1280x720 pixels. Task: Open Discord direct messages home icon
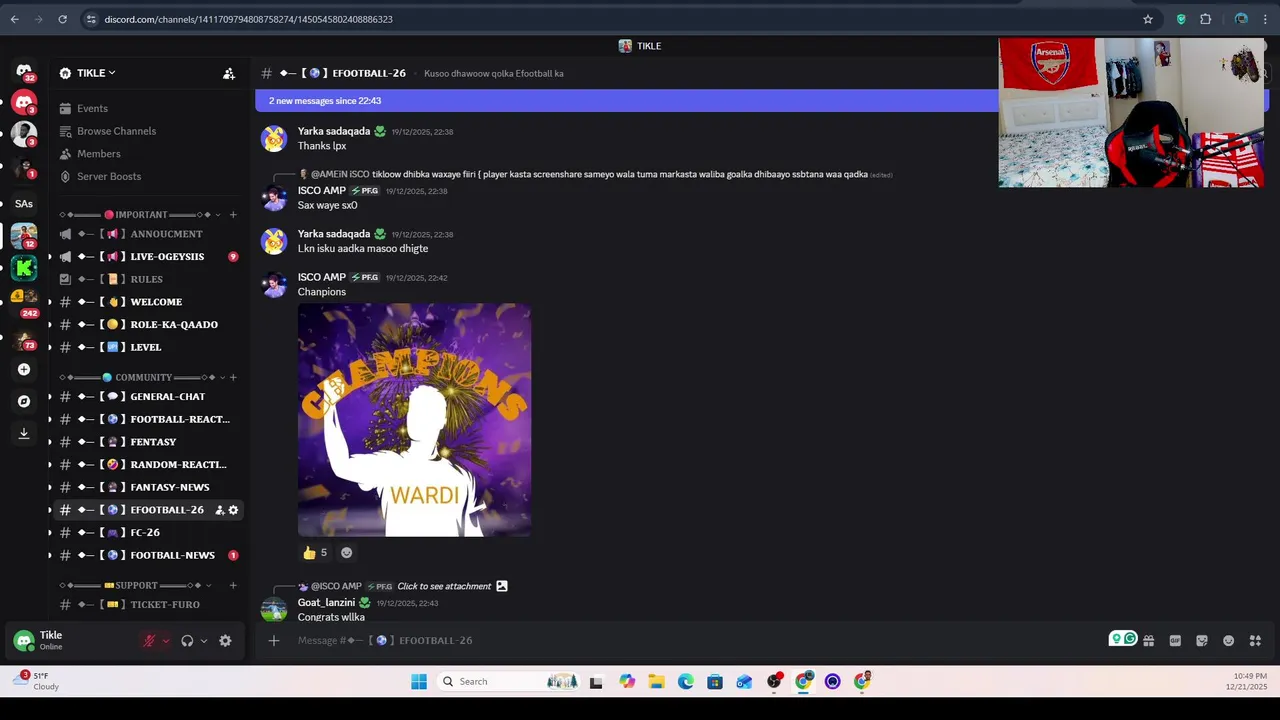[24, 71]
